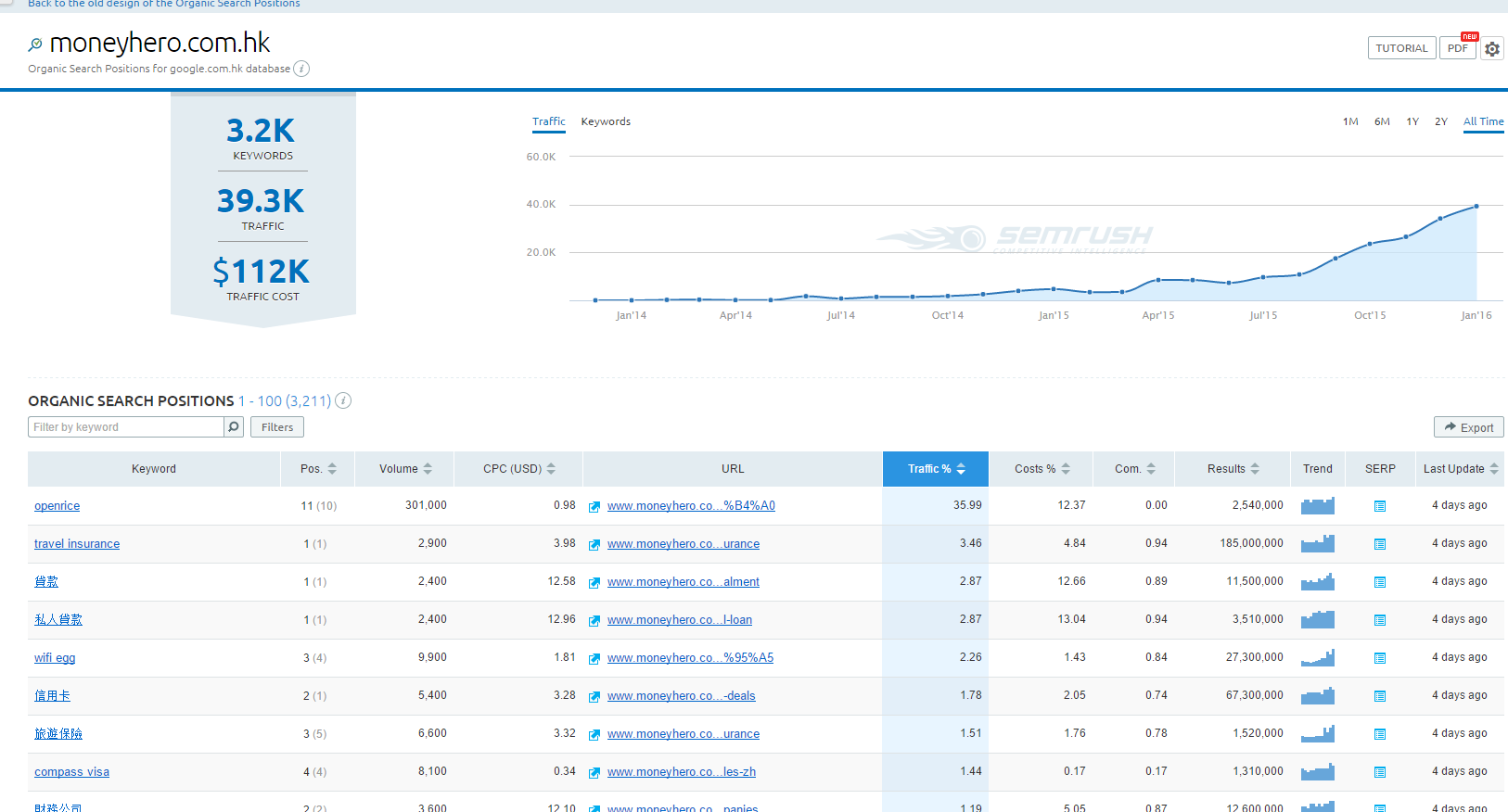Click the Keyword column header

click(x=154, y=469)
